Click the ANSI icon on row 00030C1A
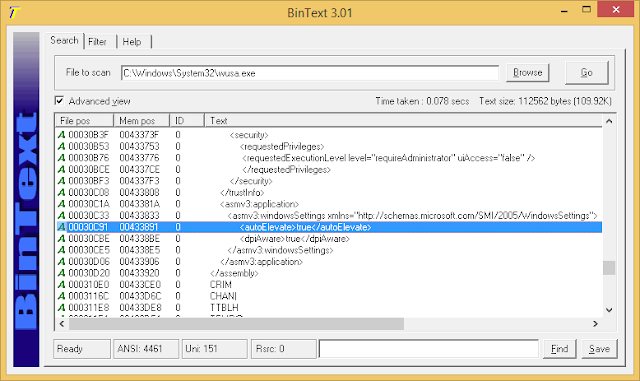This screenshot has height=381, width=640. point(61,204)
